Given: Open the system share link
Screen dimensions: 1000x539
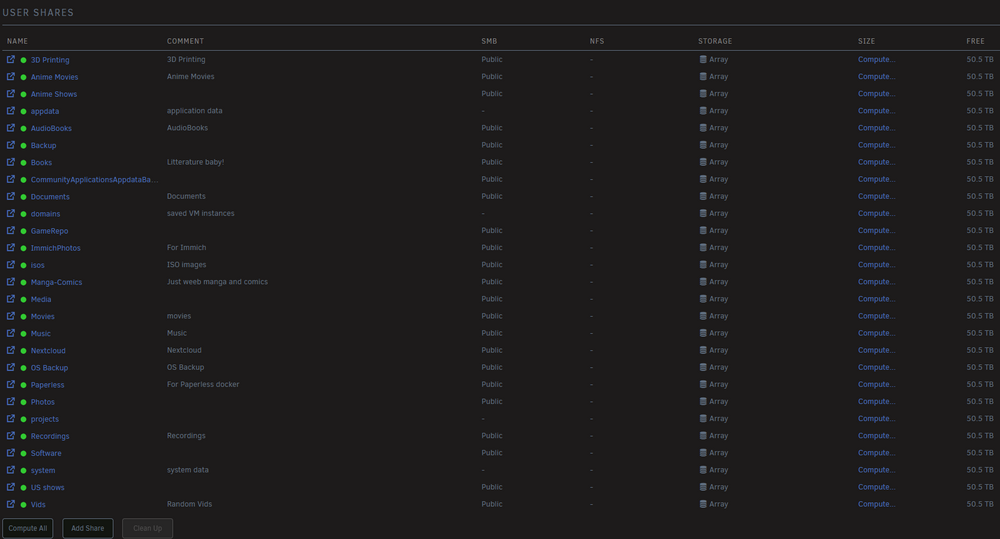Looking at the screenshot, I should point(43,471).
